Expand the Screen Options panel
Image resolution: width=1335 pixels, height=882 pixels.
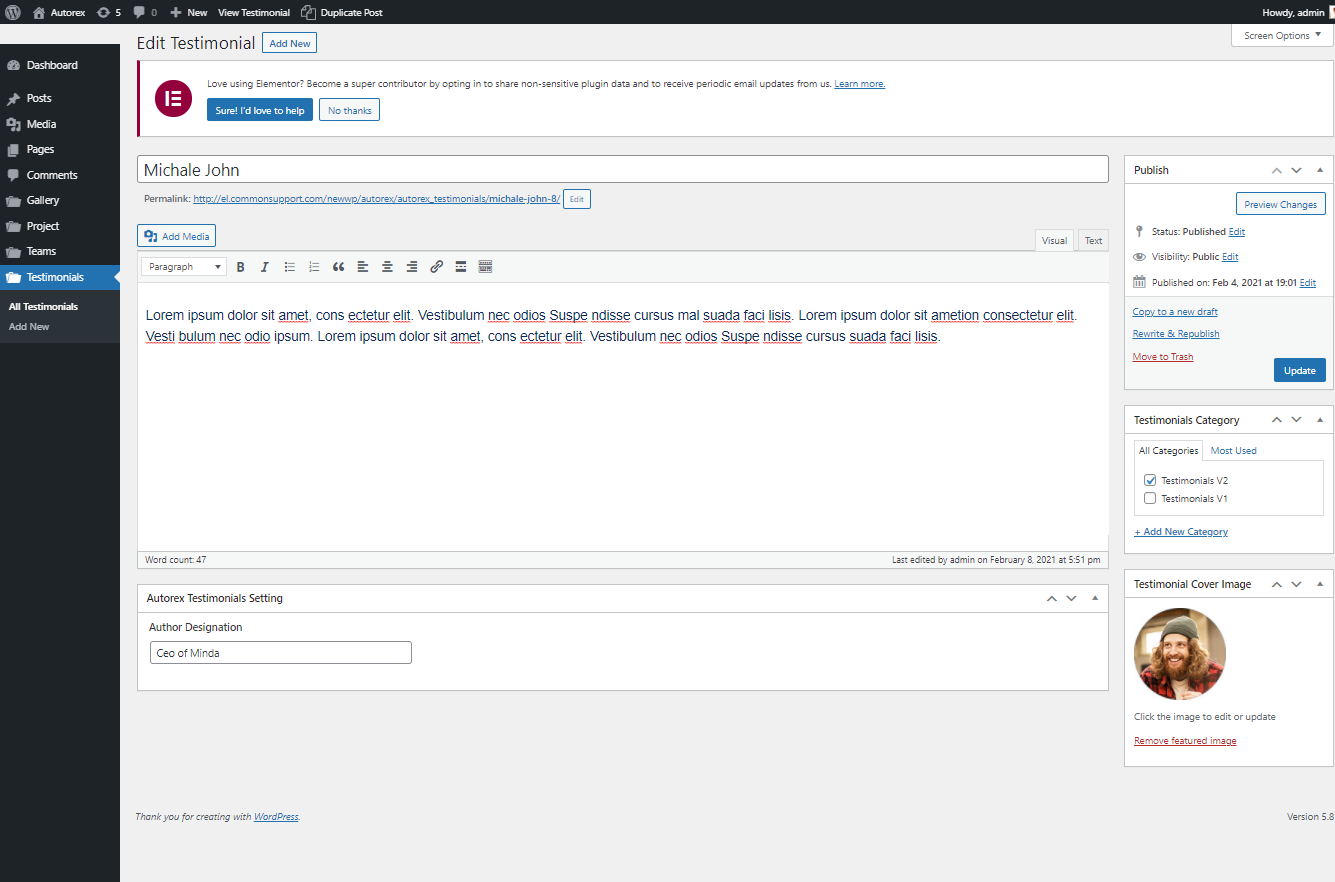1282,35
